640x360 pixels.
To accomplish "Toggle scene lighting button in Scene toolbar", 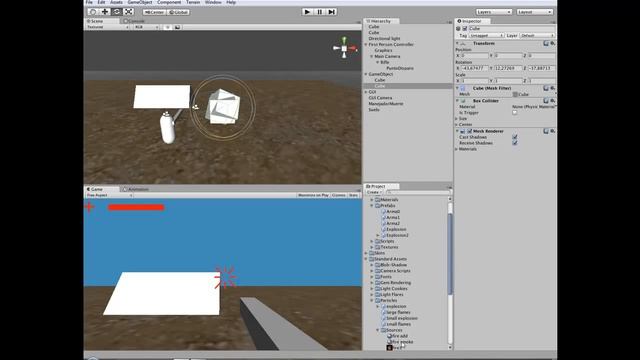I will click(x=167, y=27).
